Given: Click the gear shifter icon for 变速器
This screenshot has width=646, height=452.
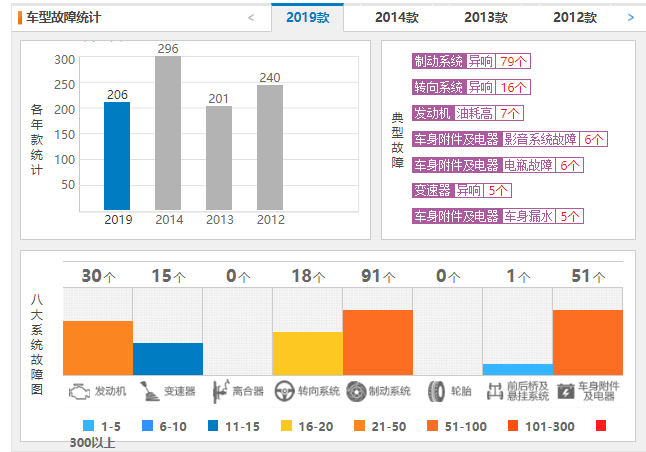Looking at the screenshot, I should tap(149, 391).
